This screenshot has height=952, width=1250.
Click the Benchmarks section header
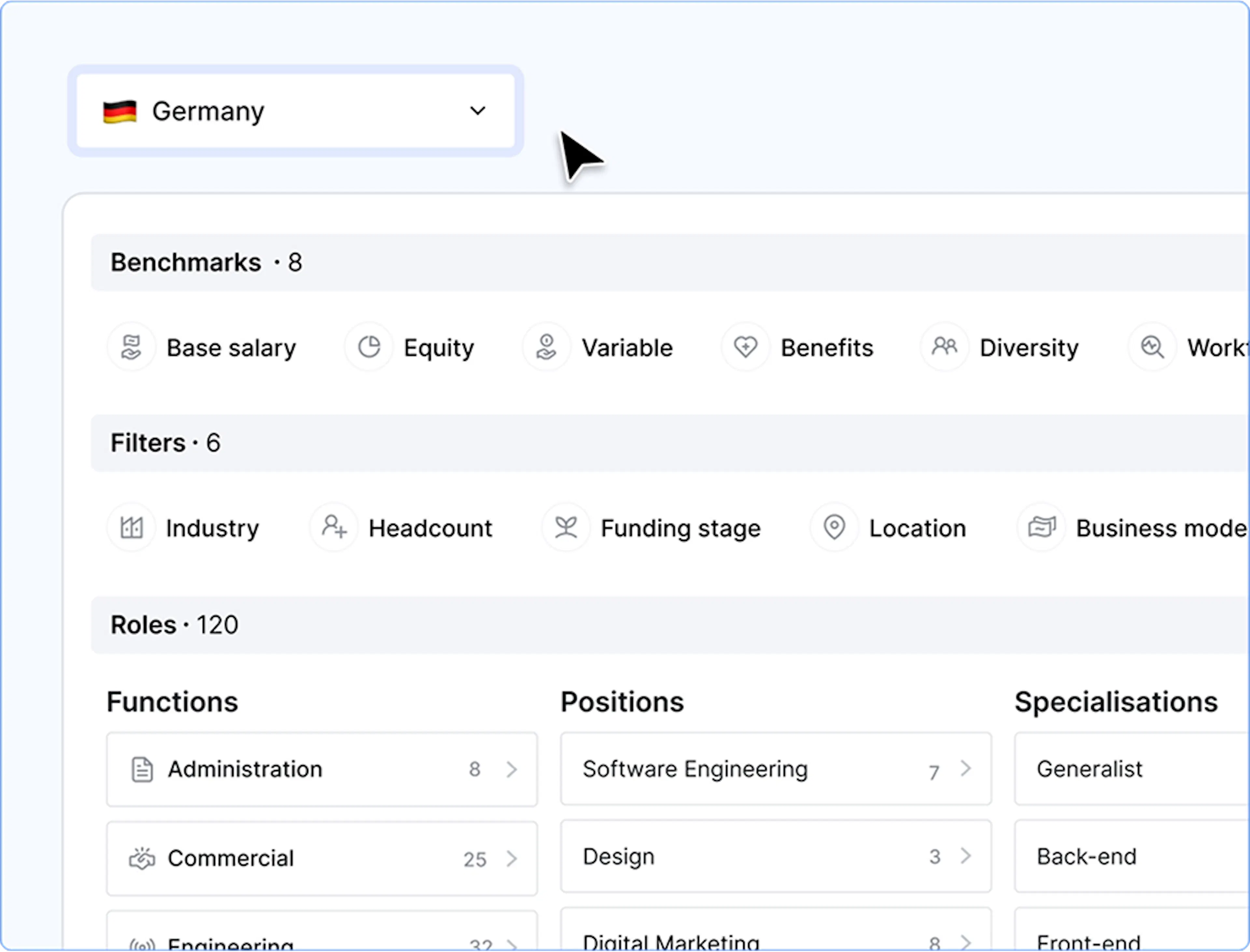670,262
